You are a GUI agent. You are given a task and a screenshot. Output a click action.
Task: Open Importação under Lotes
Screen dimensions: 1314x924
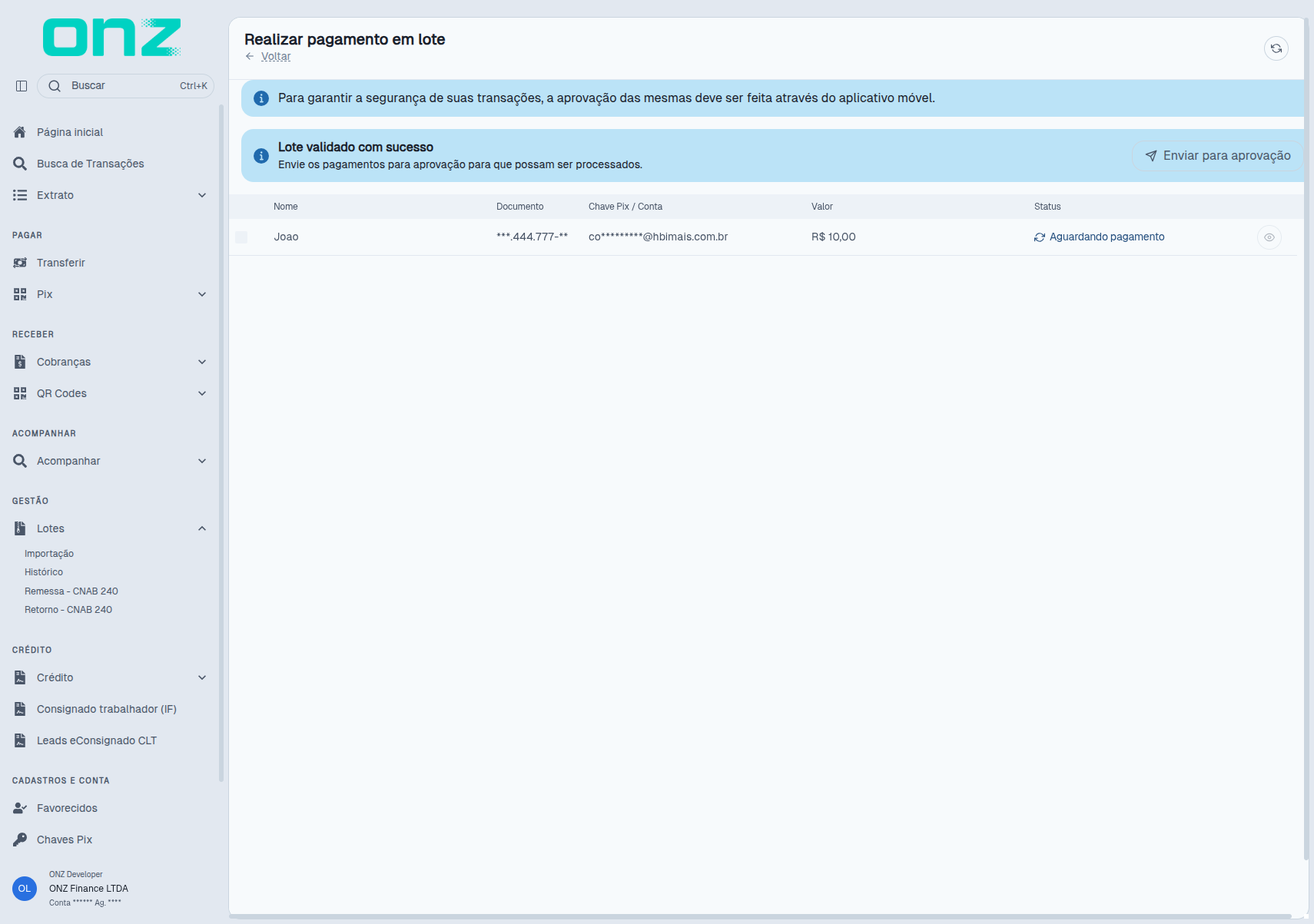[49, 554]
